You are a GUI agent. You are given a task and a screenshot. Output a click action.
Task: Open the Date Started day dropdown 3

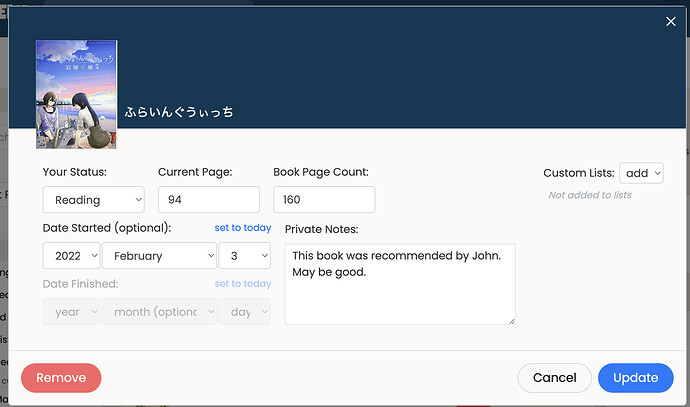(x=245, y=256)
